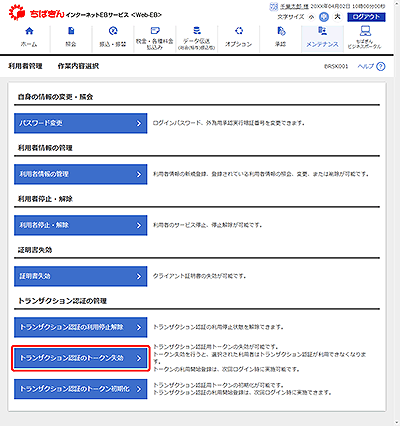Open the 照会 document icon menu

tap(71, 31)
